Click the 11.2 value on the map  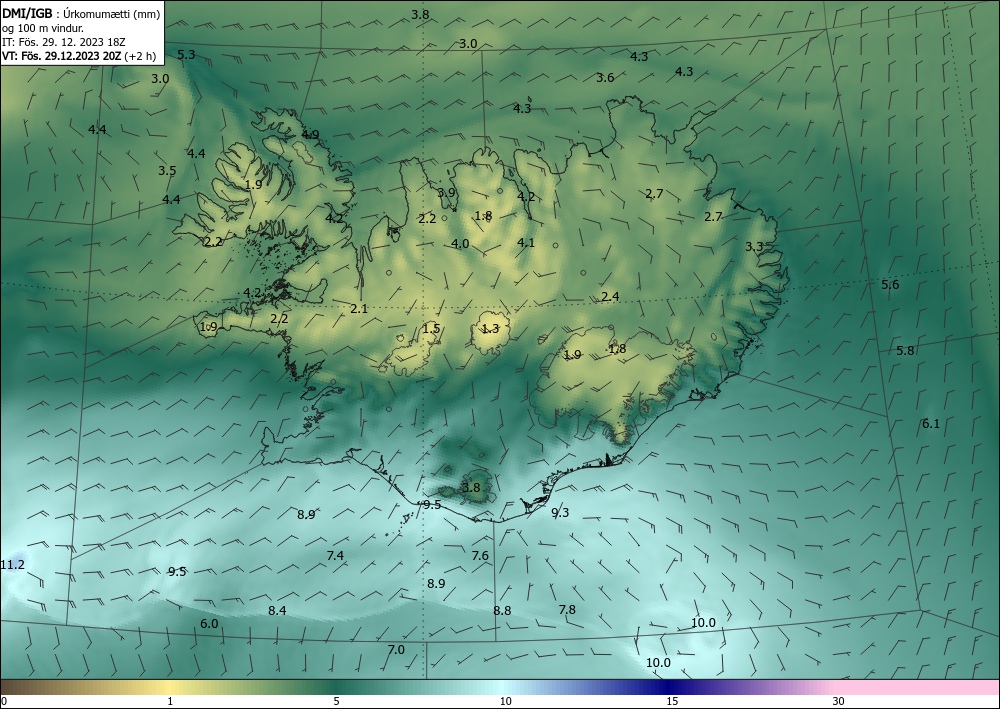click(12, 565)
